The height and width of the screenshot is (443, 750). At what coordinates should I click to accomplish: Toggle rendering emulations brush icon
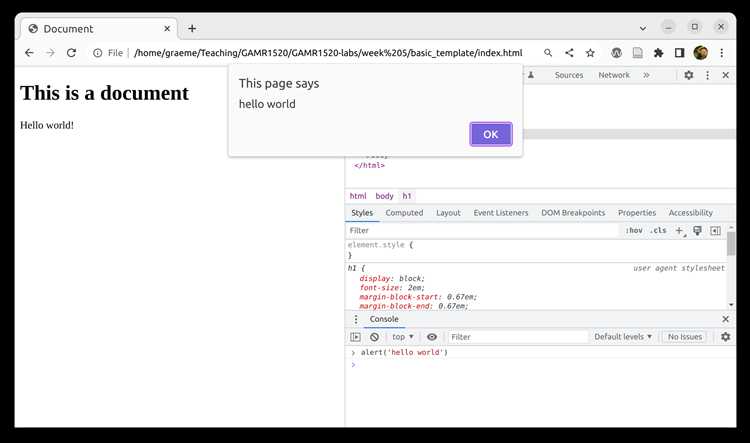tap(697, 231)
